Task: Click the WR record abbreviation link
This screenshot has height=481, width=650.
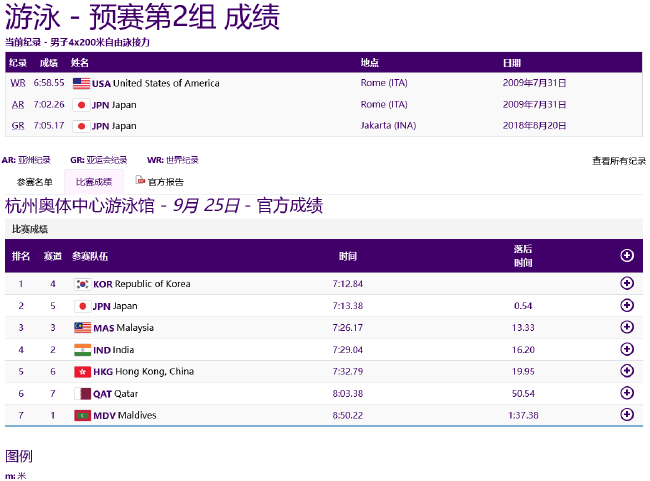Action: pos(18,83)
